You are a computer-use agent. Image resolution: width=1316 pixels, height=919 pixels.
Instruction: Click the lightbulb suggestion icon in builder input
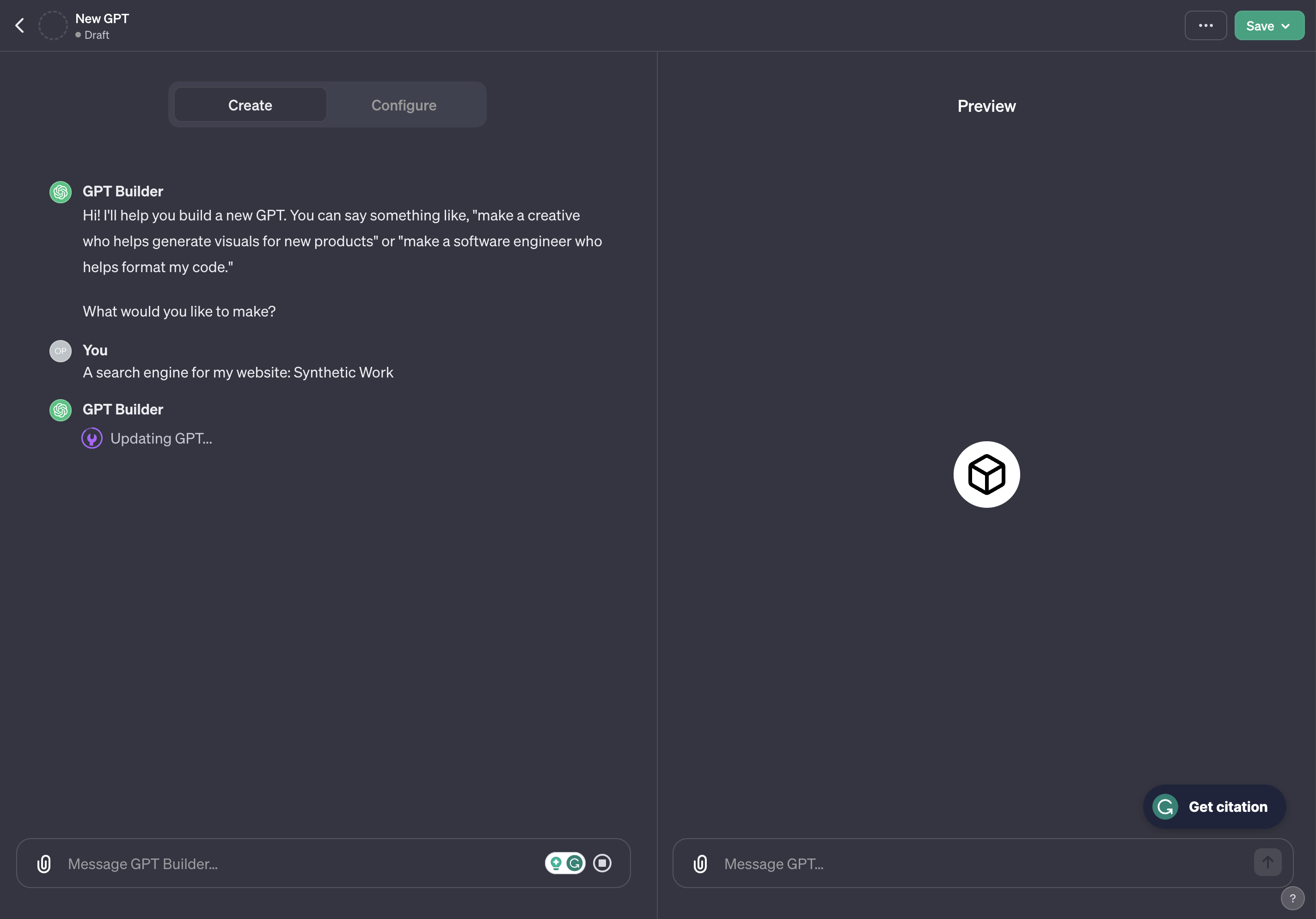[x=556, y=863]
